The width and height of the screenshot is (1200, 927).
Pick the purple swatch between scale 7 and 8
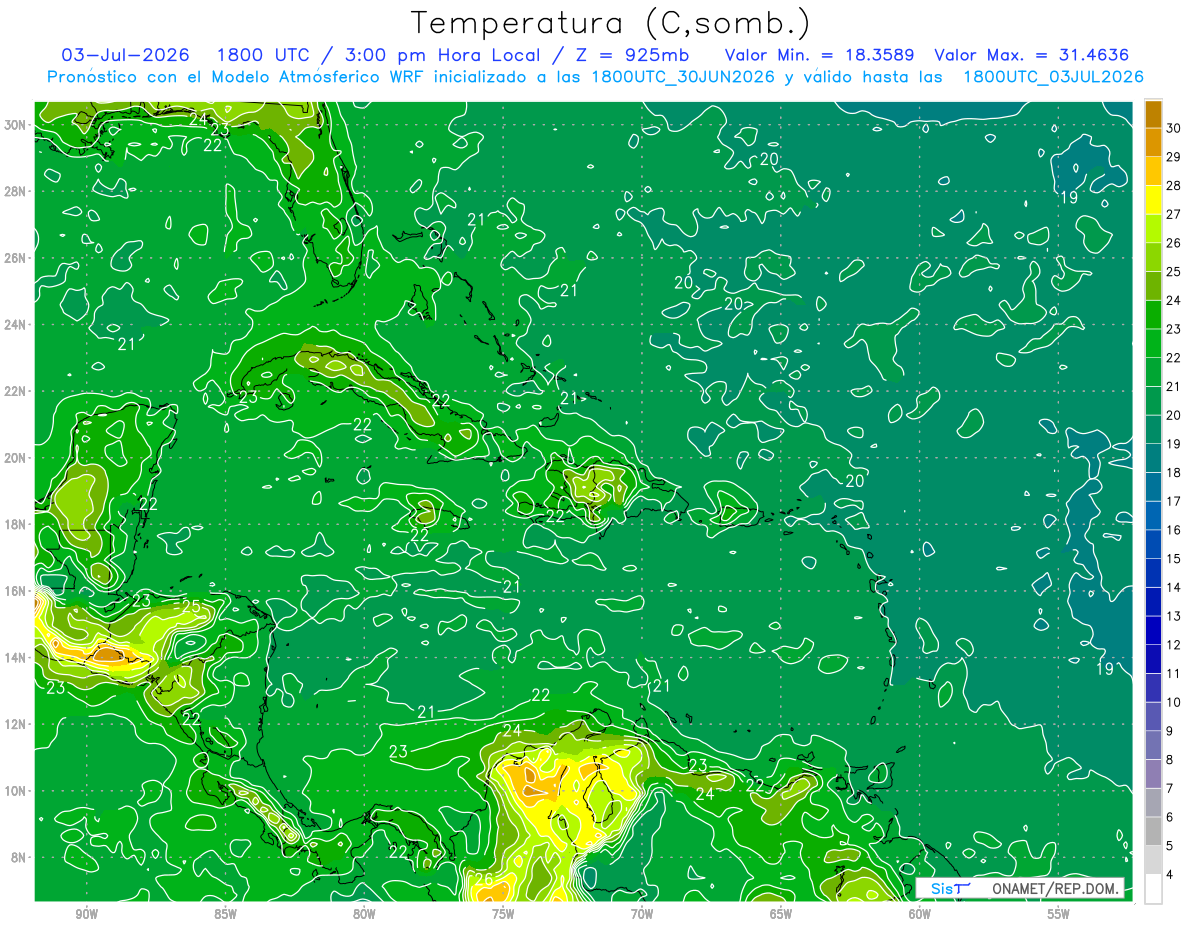1153,774
